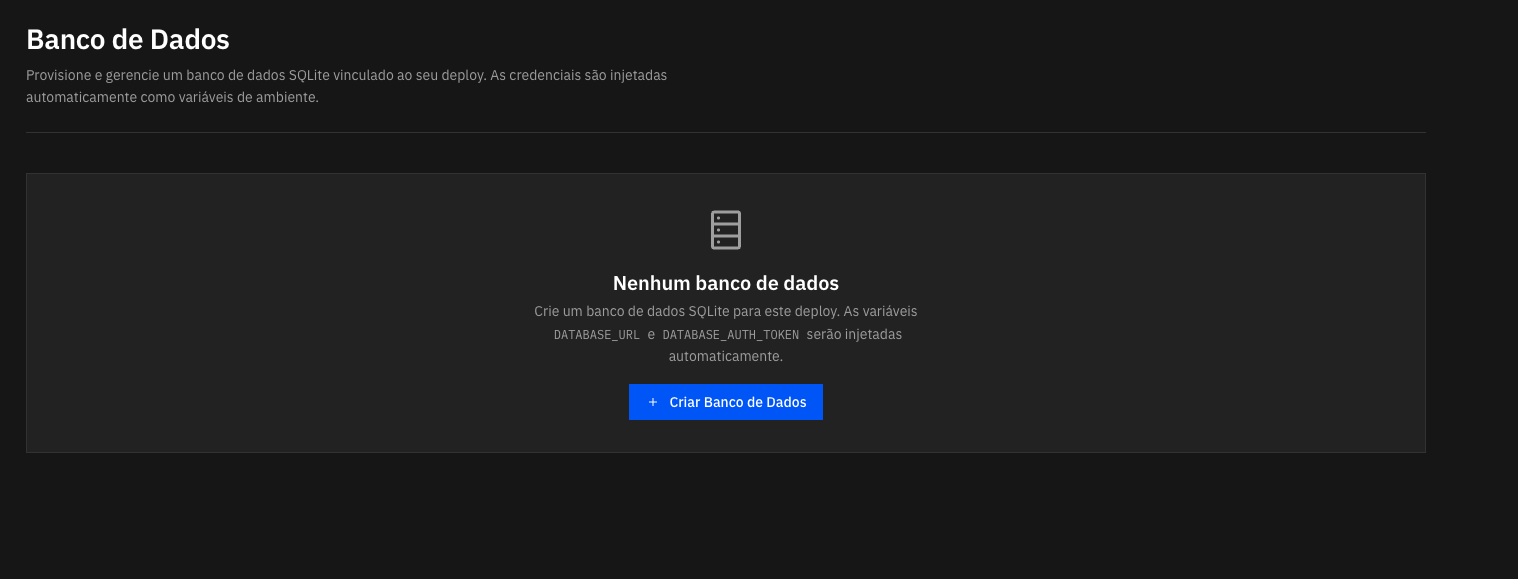1518x579 pixels.
Task: Click the "Banco de Dados" page heading
Action: tap(128, 40)
